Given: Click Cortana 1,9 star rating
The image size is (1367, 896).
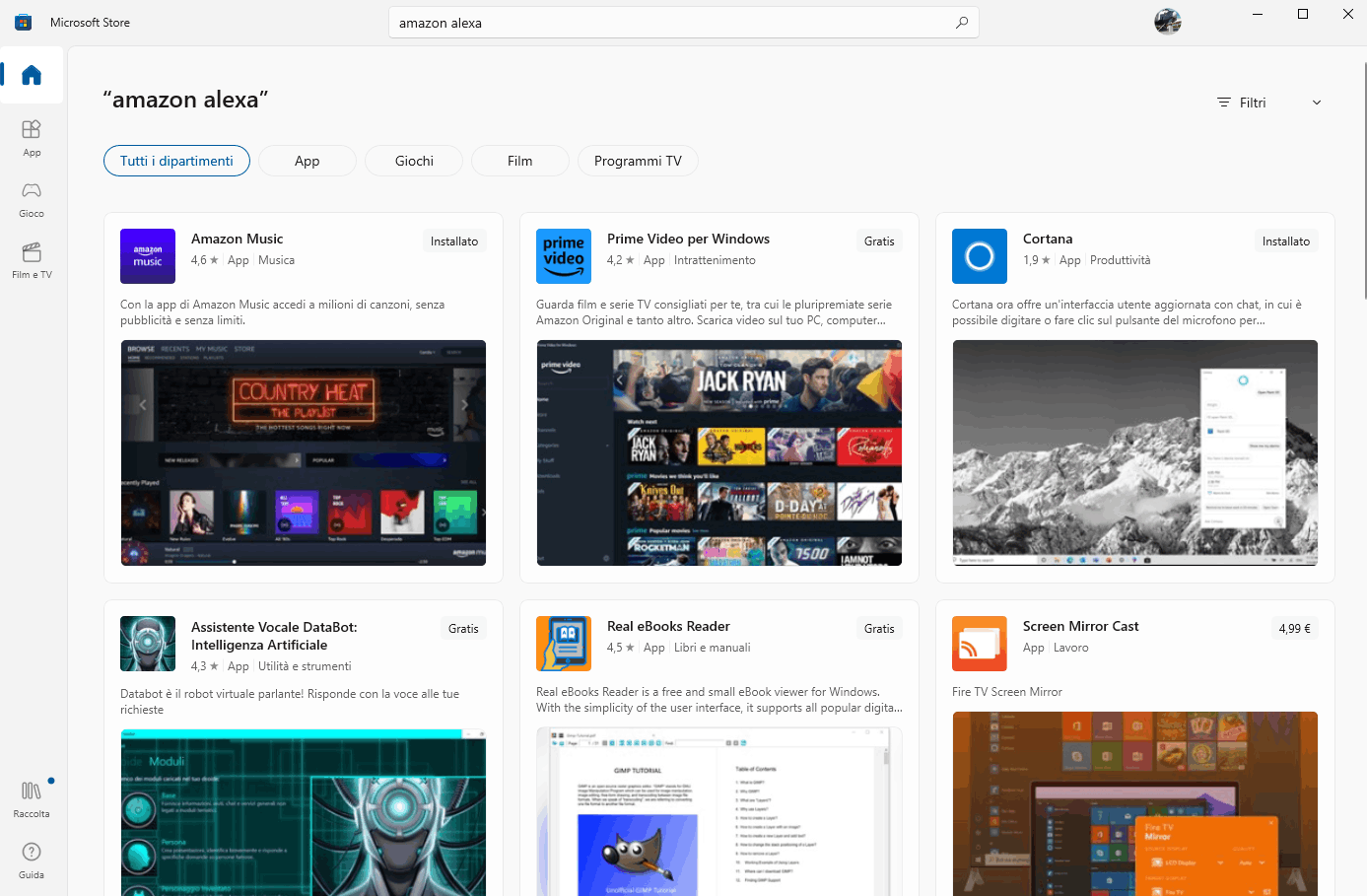Looking at the screenshot, I should pos(1037,260).
